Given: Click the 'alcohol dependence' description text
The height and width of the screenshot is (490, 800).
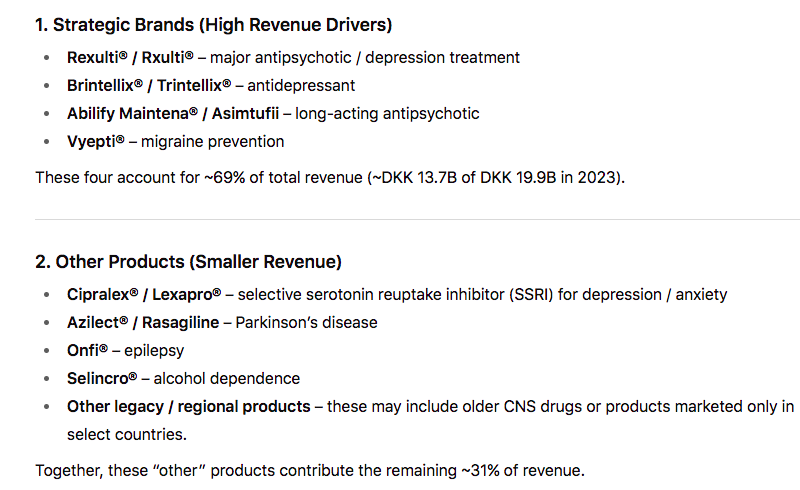Looking at the screenshot, I should (x=226, y=379).
